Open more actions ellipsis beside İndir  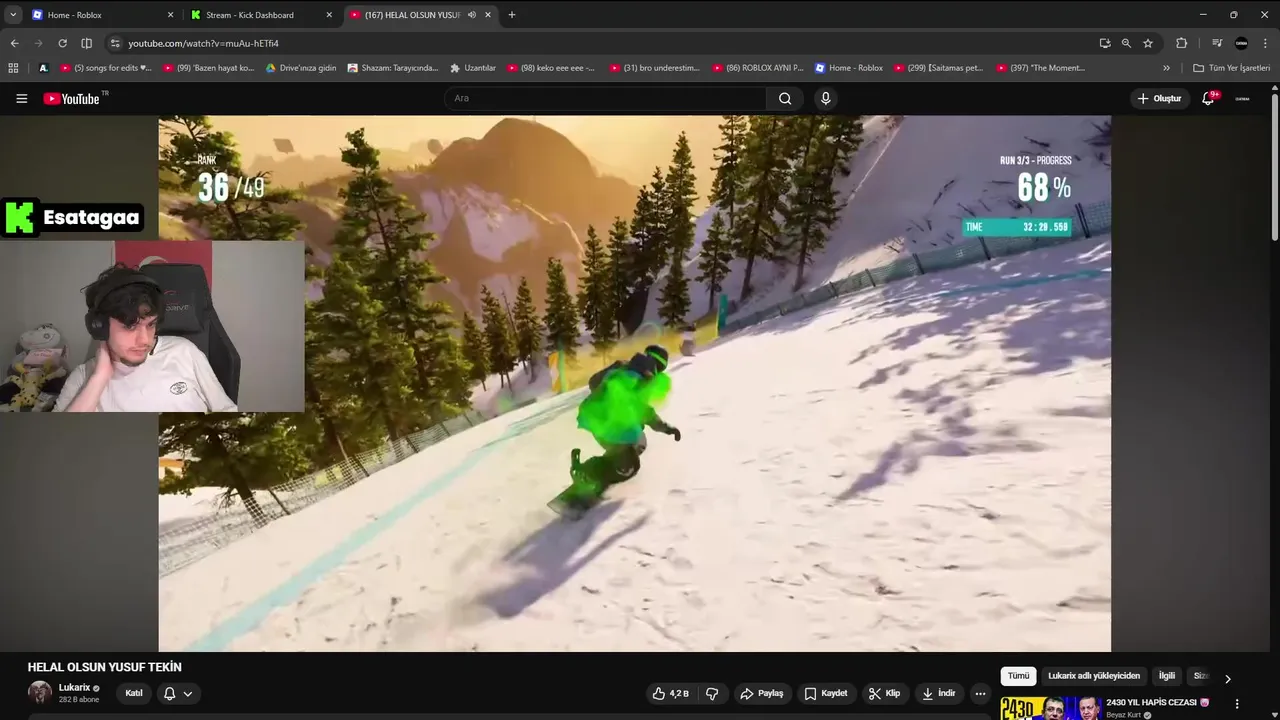[x=980, y=693]
